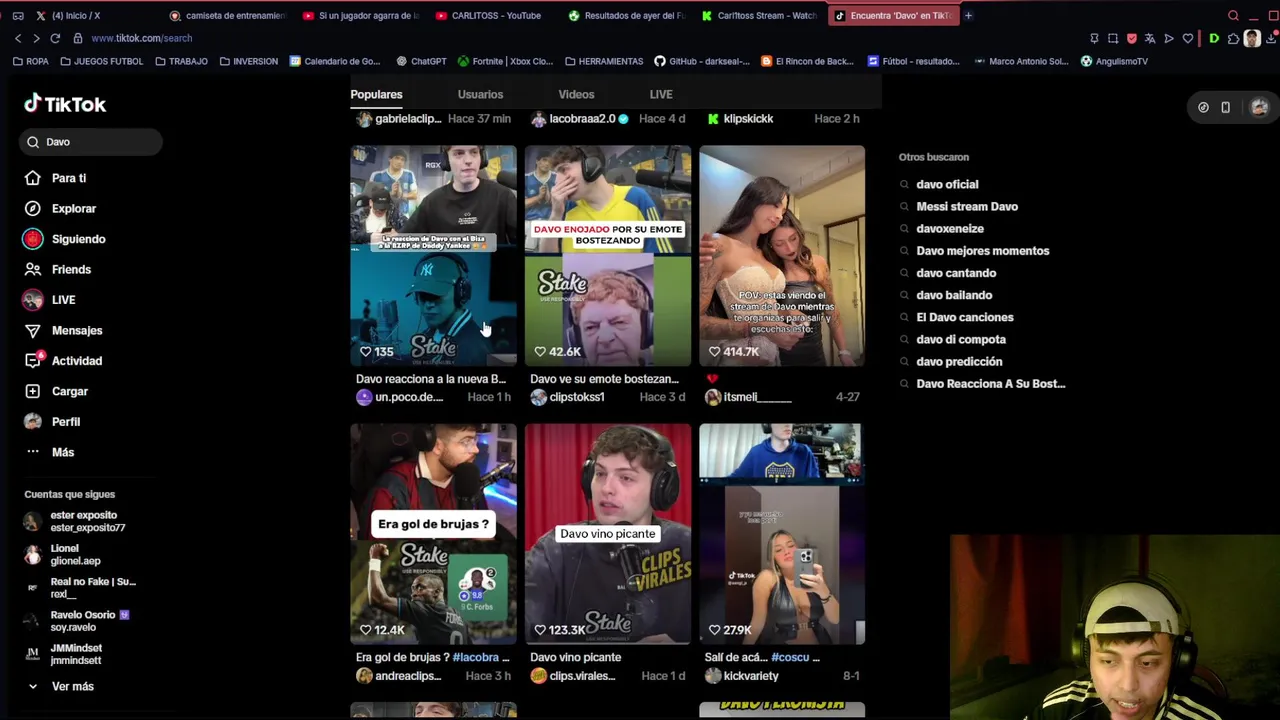Switch to the Videos tab
The width and height of the screenshot is (1280, 720).
click(x=576, y=94)
